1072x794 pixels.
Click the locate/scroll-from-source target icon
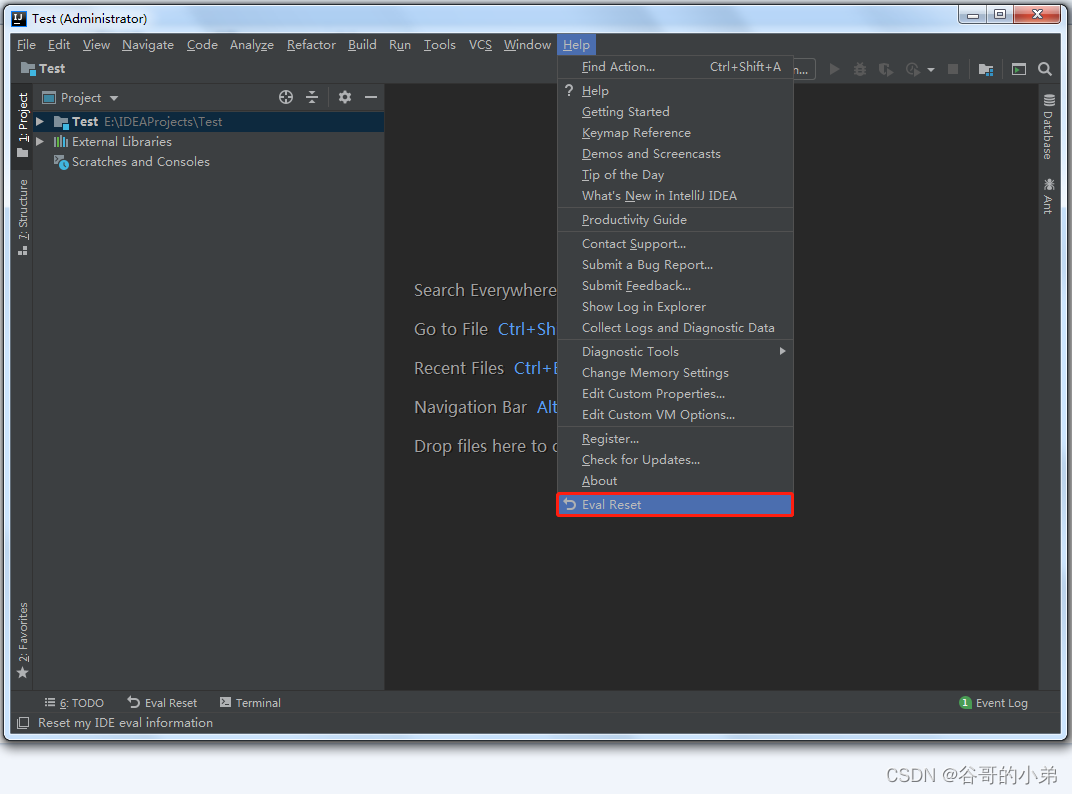tap(286, 97)
